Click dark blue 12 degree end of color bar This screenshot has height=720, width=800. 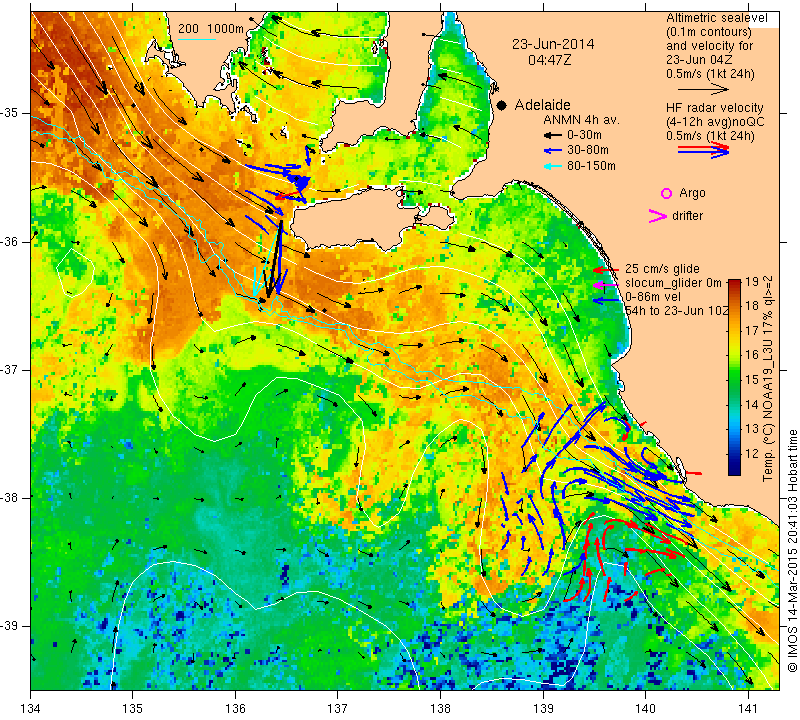pos(734,467)
